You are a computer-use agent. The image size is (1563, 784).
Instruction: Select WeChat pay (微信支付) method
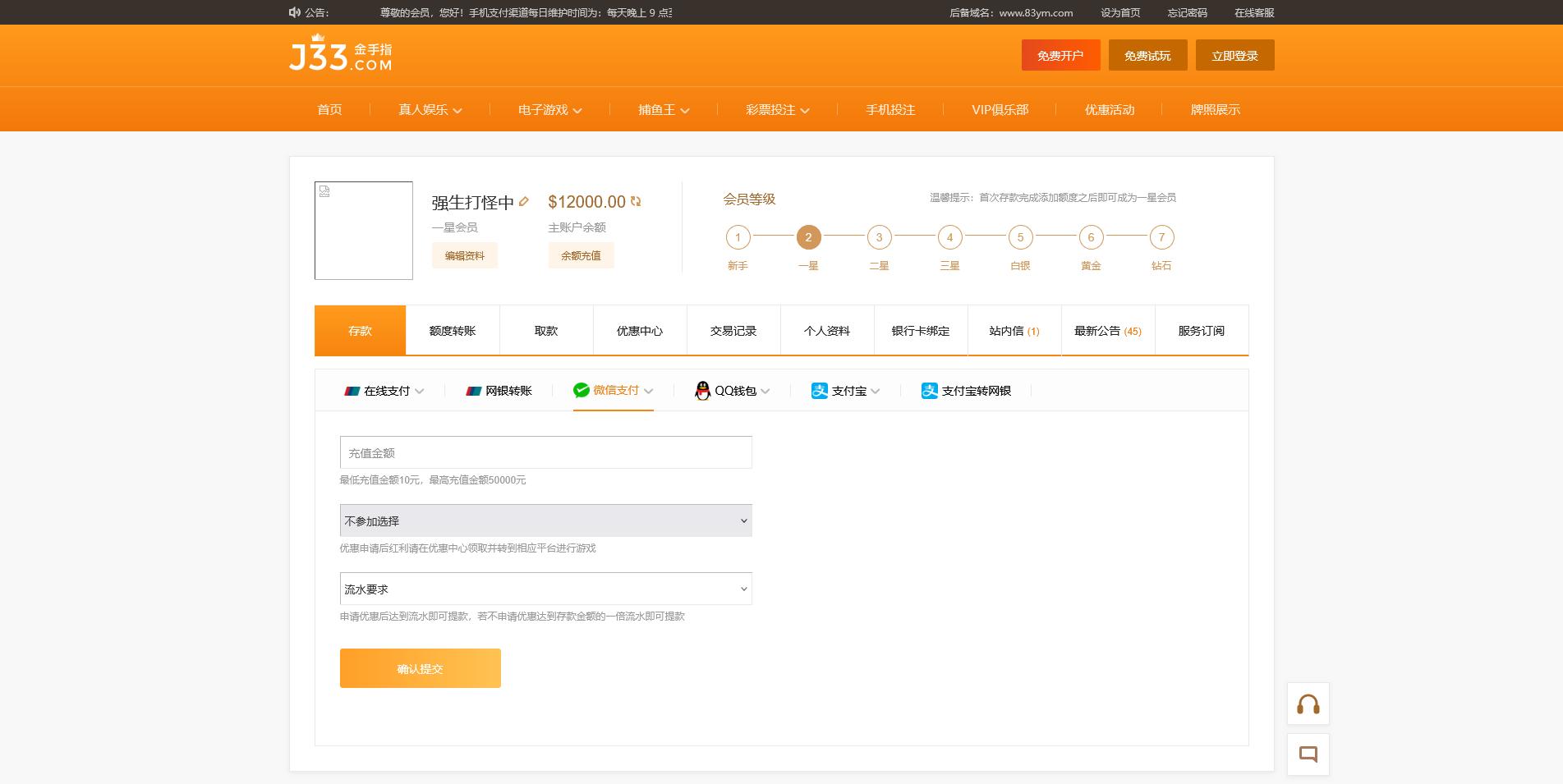[613, 391]
